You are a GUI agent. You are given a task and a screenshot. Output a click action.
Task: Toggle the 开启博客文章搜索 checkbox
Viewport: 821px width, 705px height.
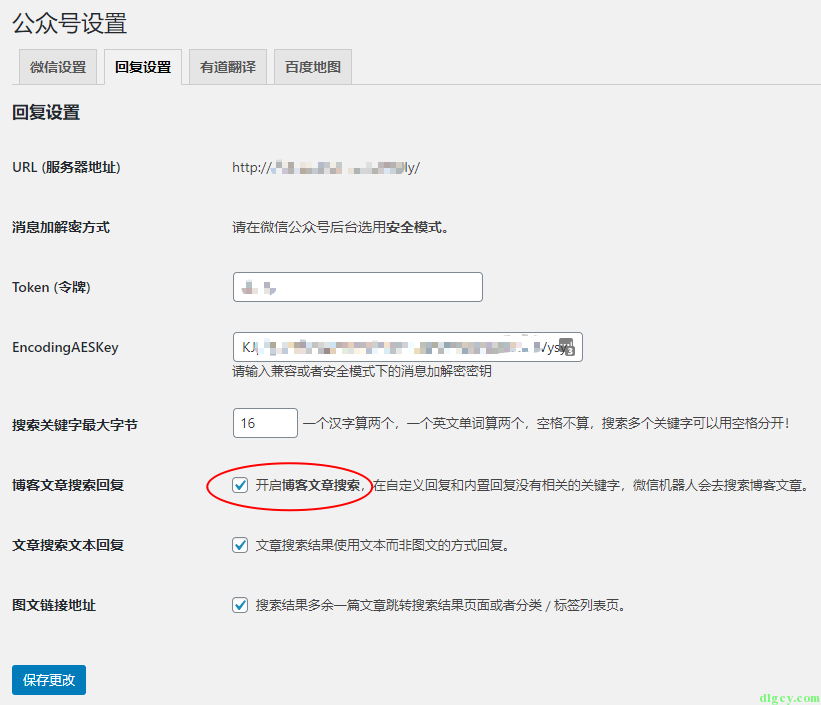[240, 485]
